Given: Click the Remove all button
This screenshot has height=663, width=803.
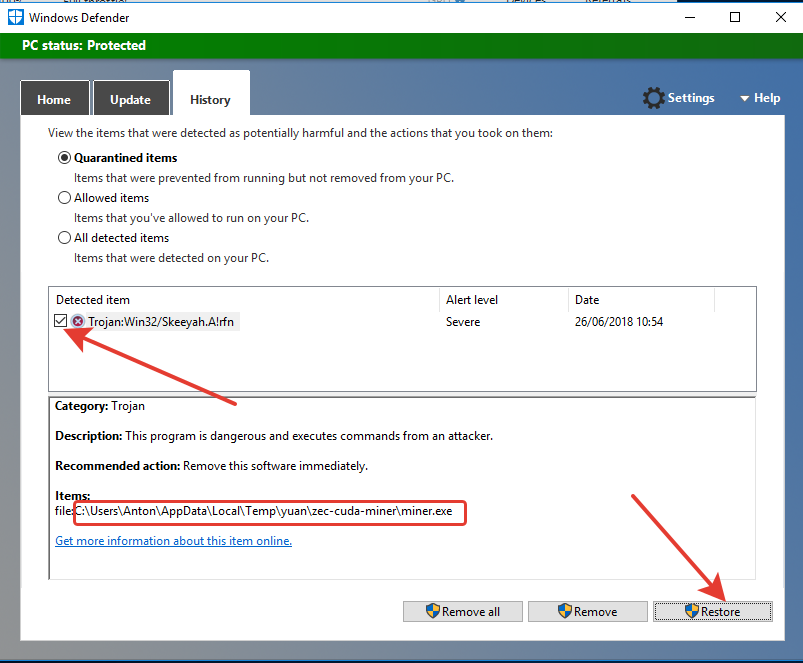Looking at the screenshot, I should coord(462,611).
